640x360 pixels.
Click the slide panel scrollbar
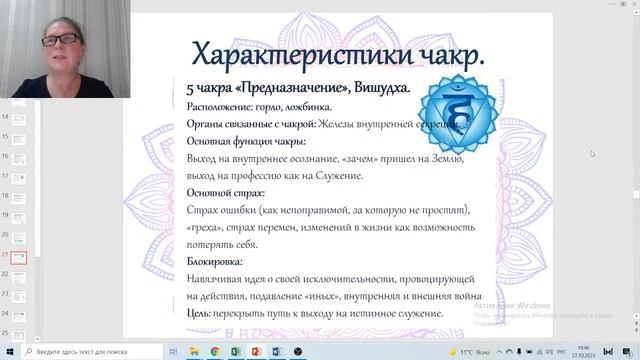pos(37,178)
